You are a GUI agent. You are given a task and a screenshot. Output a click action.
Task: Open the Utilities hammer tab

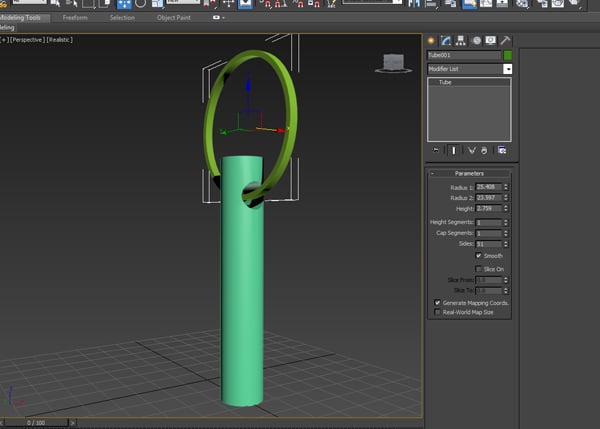click(505, 41)
